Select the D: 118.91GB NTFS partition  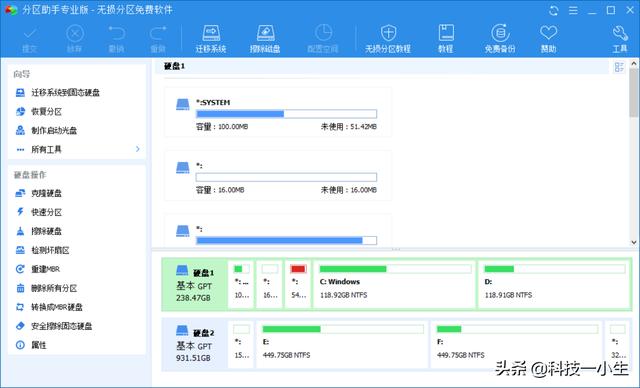point(555,285)
